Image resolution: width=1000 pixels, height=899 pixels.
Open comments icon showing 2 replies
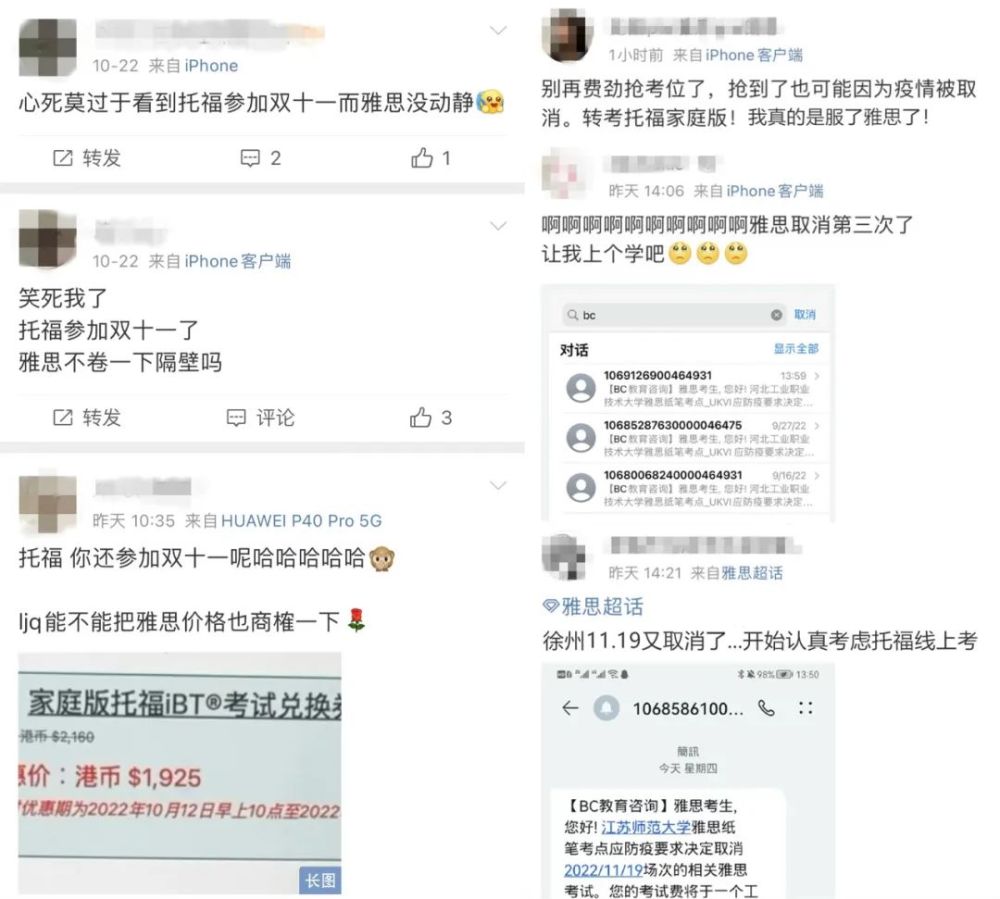[250, 158]
